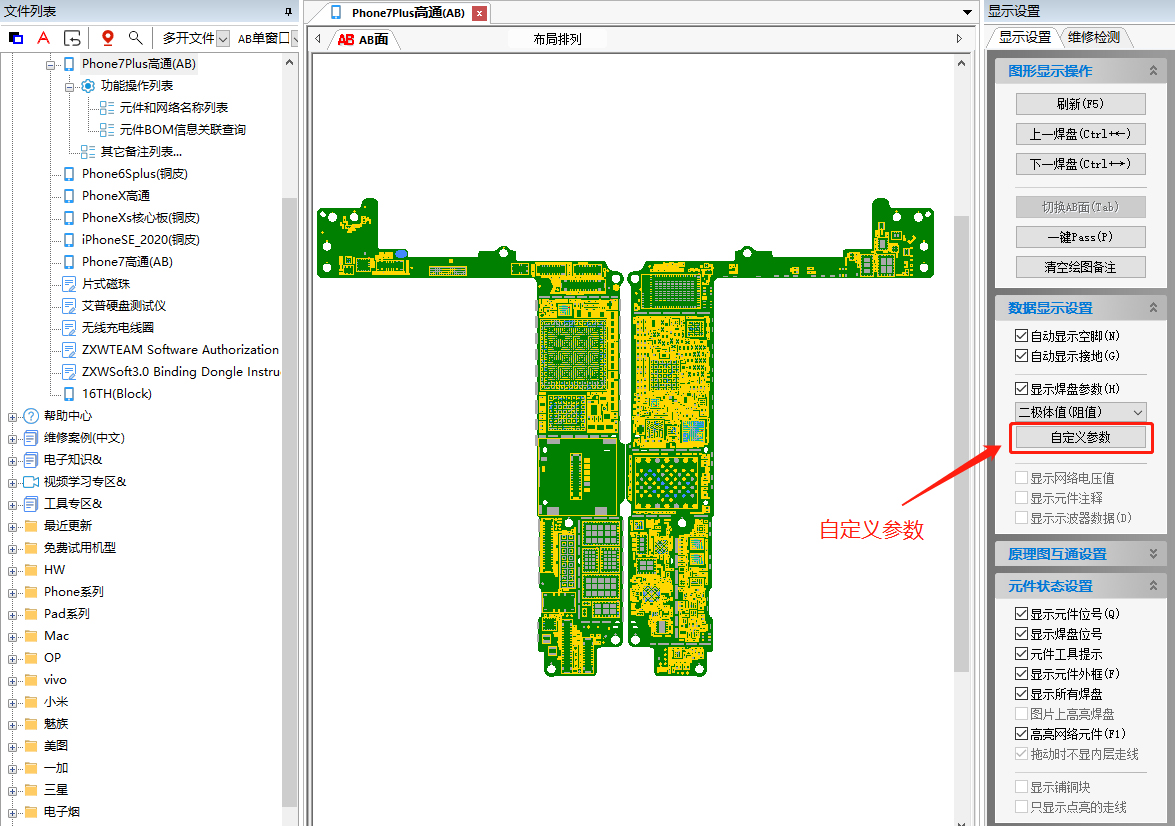1175x826 pixels.
Task: Open the 二极体值(阻值) dropdown
Action: tap(1138, 412)
